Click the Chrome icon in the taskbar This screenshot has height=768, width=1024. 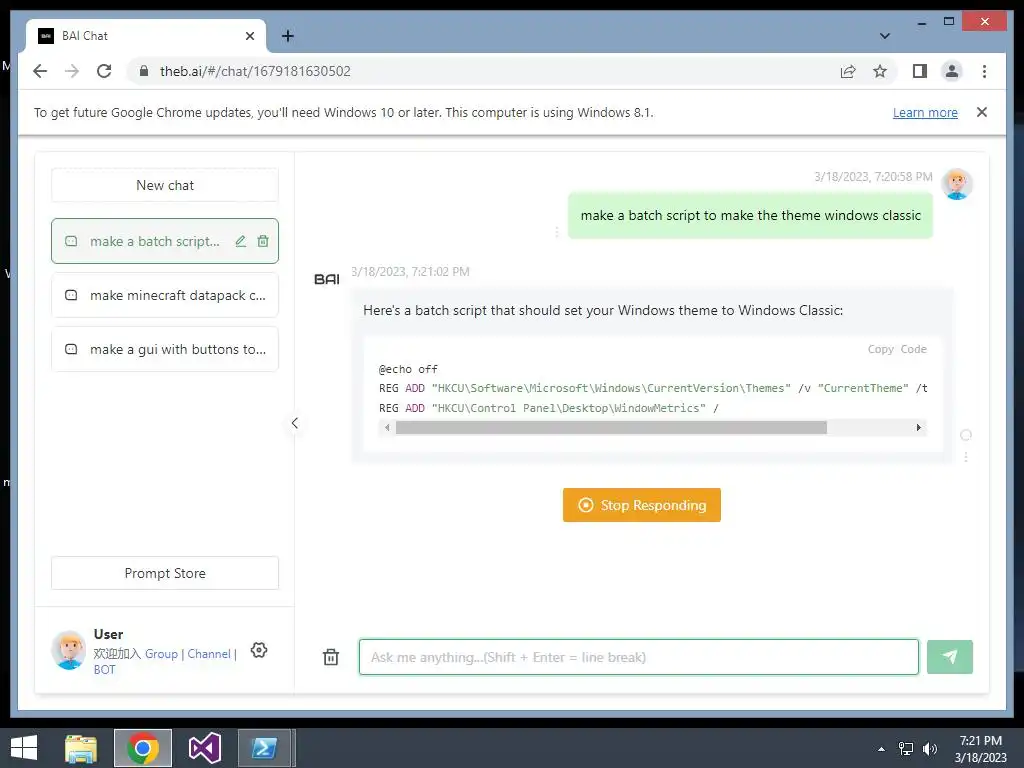click(143, 748)
